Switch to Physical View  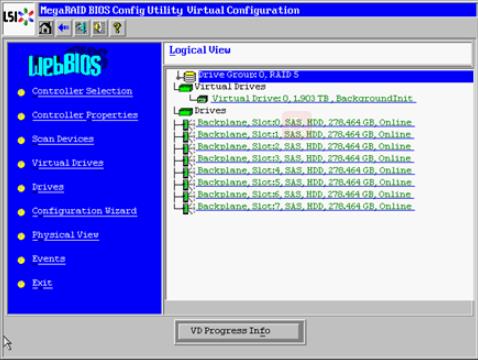pyautogui.click(x=65, y=235)
